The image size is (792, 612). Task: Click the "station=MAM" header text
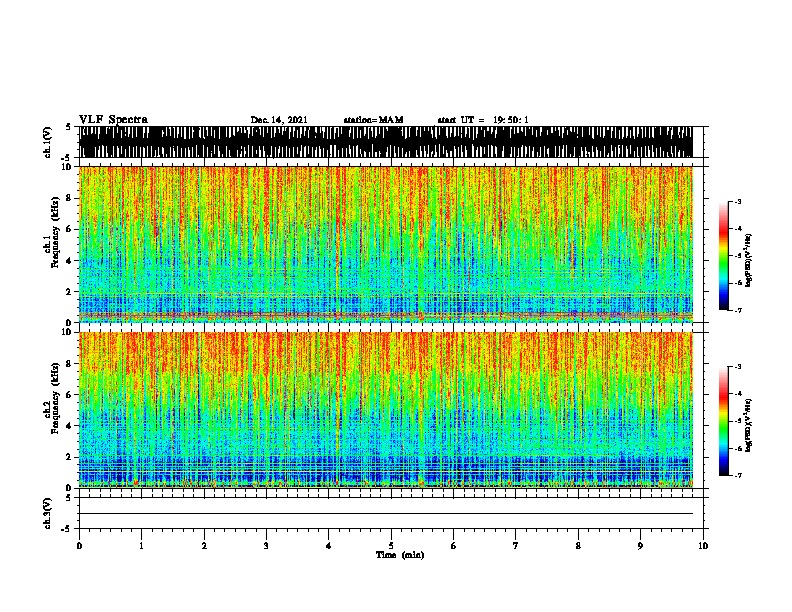(x=373, y=120)
